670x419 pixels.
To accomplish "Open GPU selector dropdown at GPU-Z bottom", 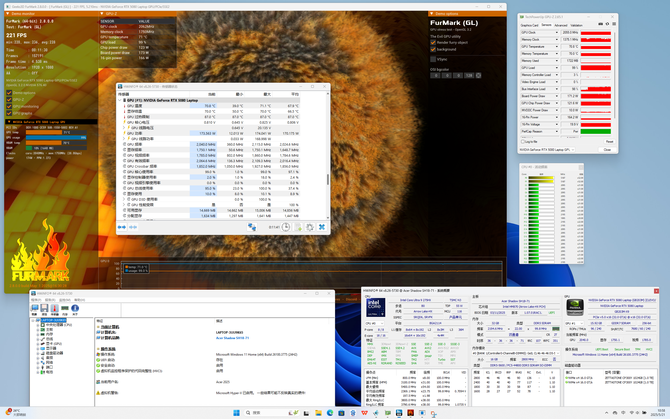I will coord(547,149).
